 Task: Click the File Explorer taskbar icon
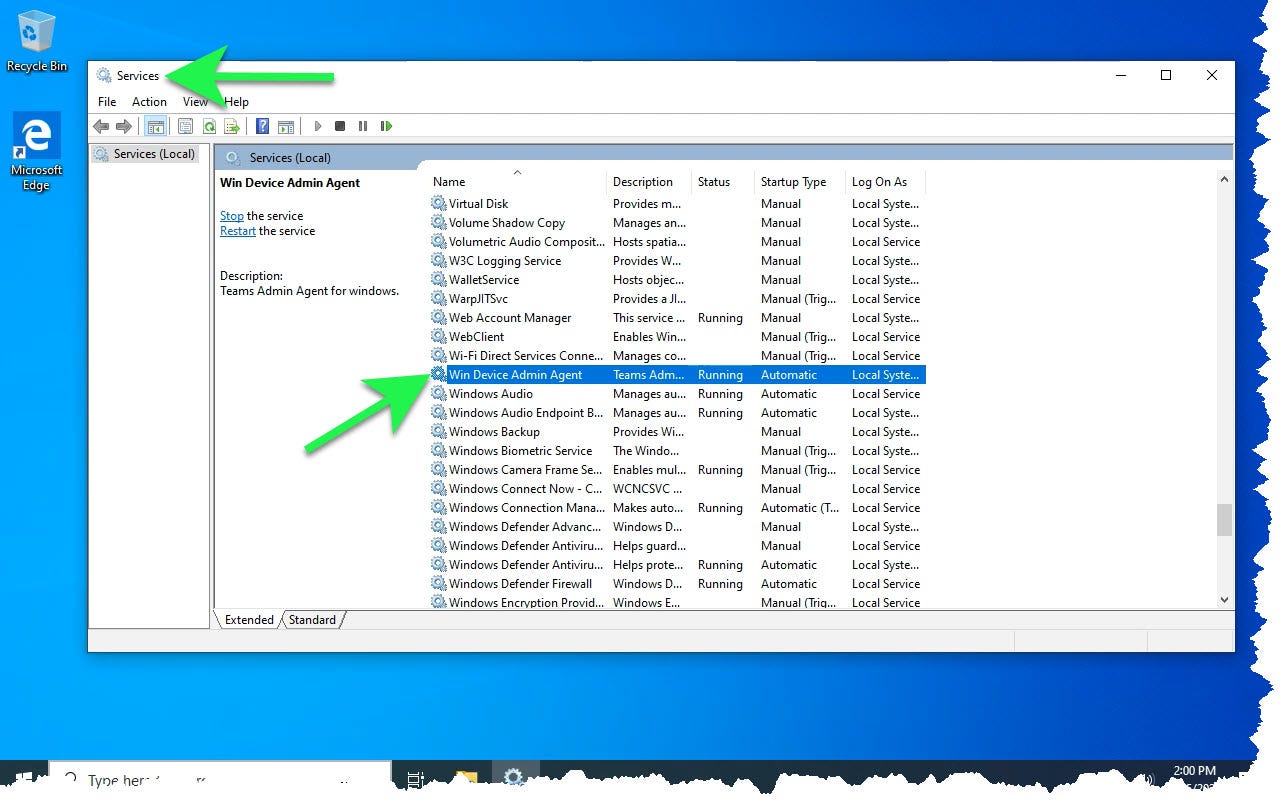point(466,777)
